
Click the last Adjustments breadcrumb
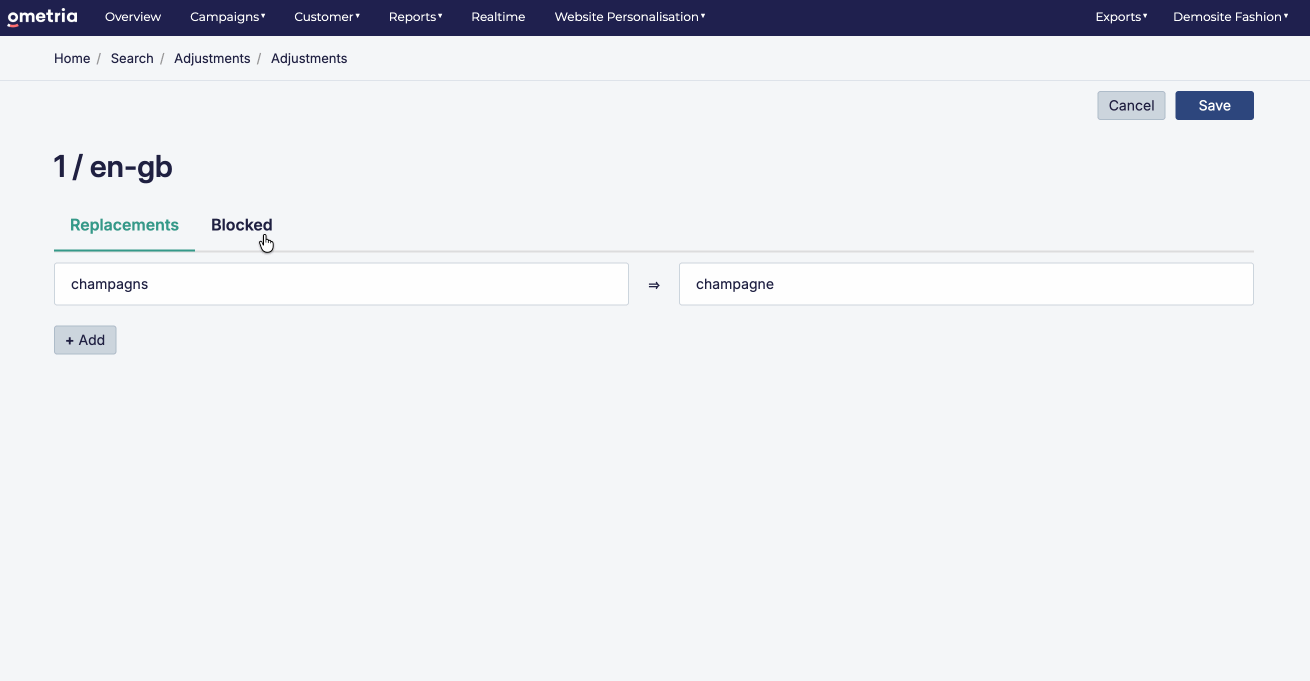[309, 58]
